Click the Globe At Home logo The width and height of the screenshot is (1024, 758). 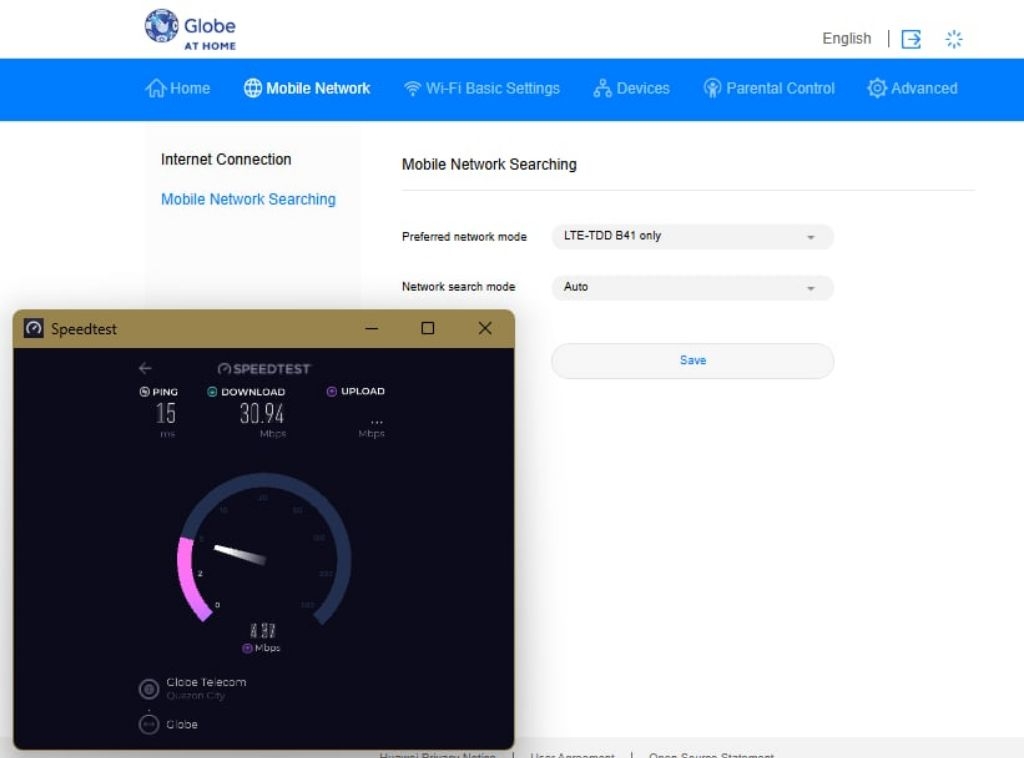point(190,29)
